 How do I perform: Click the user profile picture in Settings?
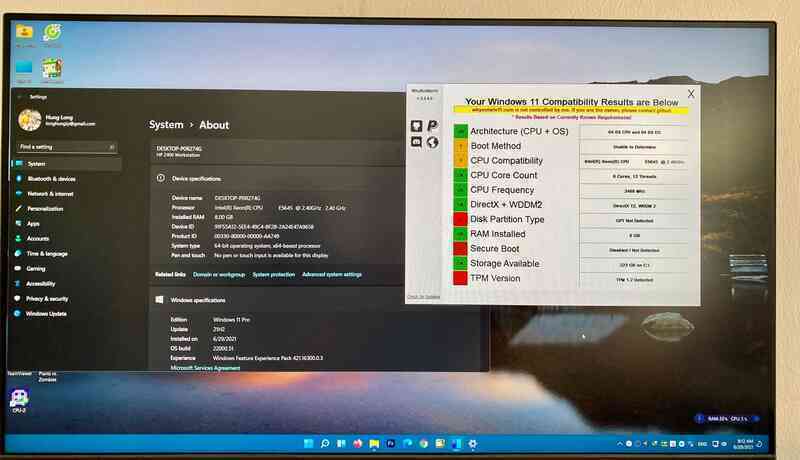point(30,120)
